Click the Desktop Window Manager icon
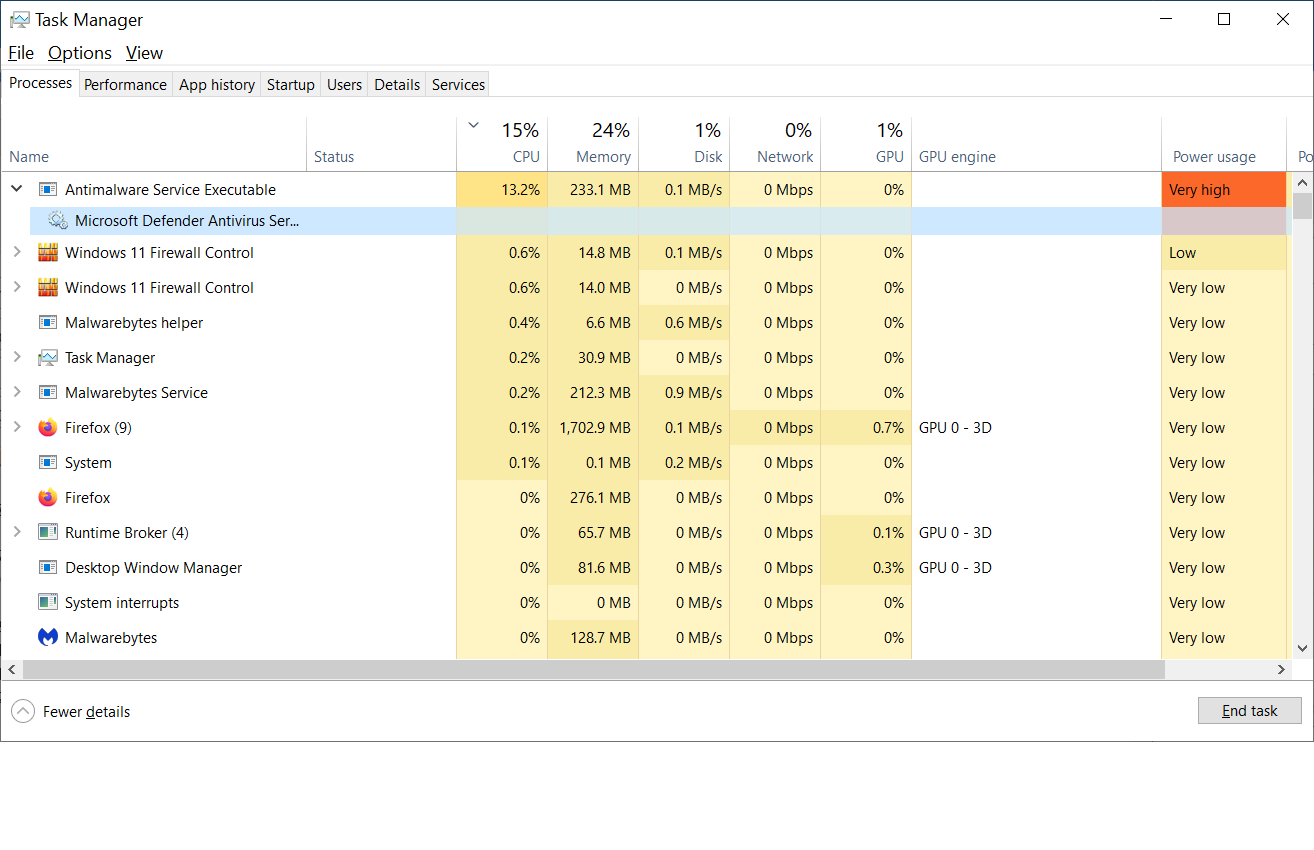1314x850 pixels. point(47,567)
